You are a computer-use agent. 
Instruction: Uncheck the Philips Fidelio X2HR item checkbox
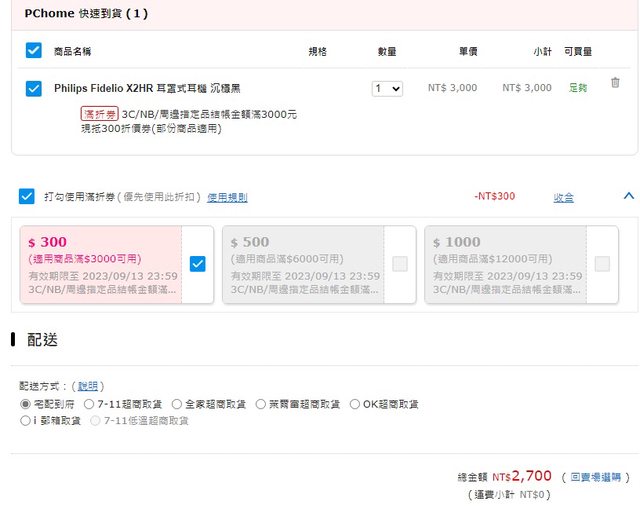point(34,88)
